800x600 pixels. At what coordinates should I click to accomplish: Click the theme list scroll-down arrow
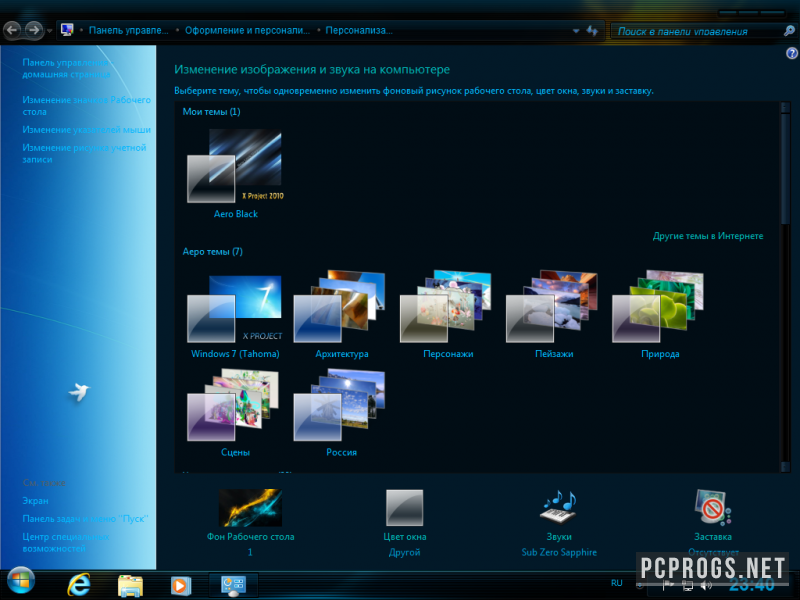point(785,467)
